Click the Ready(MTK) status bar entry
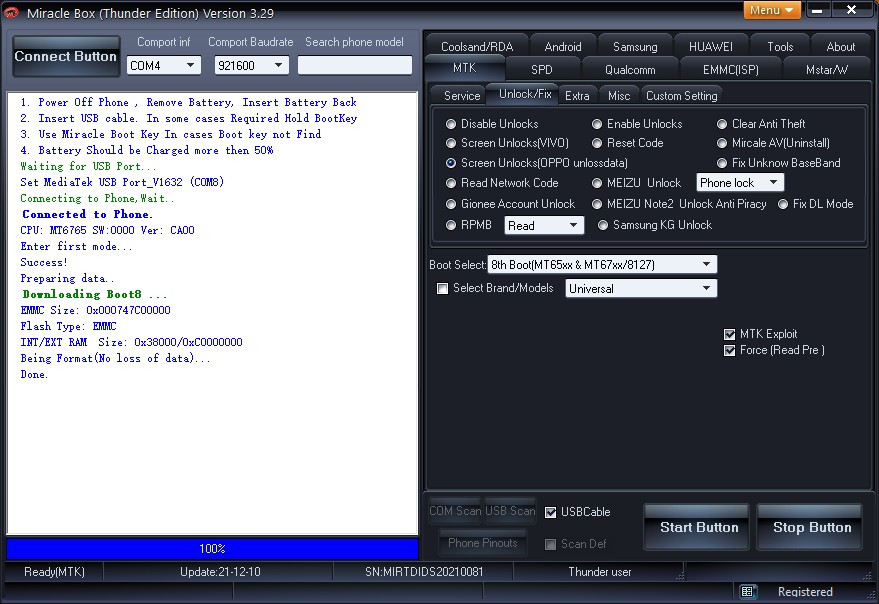Image resolution: width=879 pixels, height=604 pixels. point(54,572)
